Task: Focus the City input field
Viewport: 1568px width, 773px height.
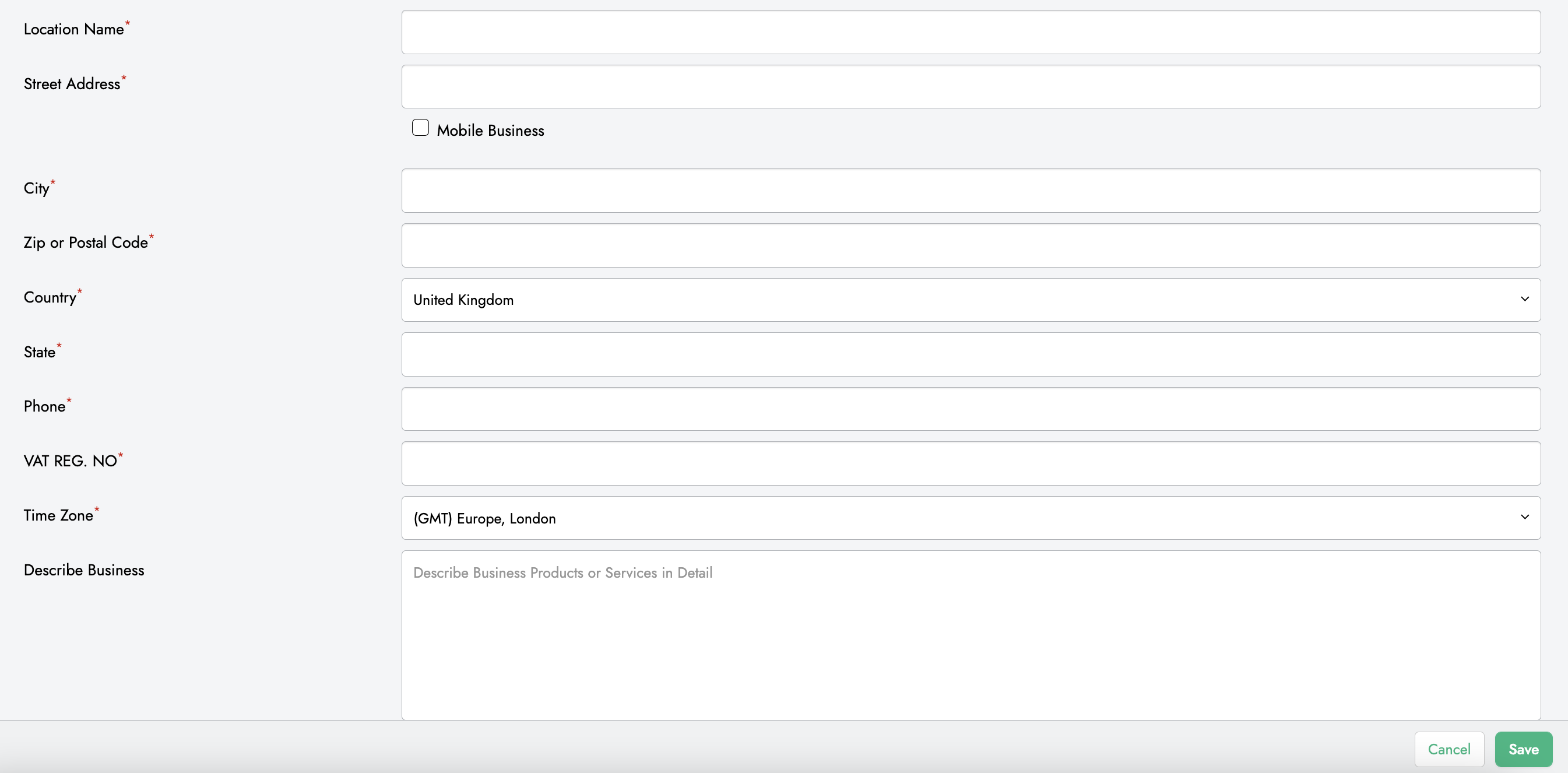Action: pos(971,191)
